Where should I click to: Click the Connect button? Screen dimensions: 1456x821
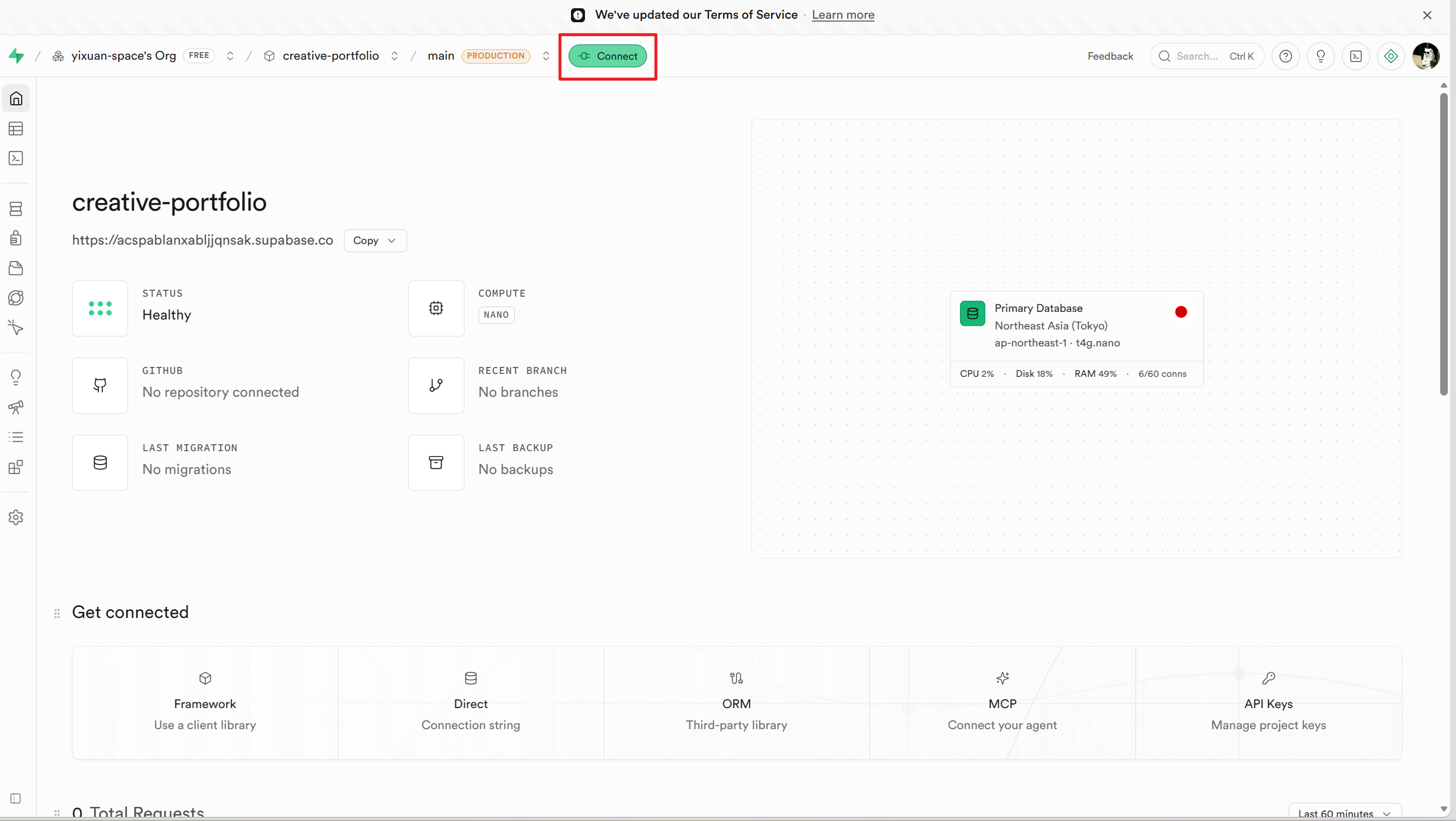(x=607, y=56)
